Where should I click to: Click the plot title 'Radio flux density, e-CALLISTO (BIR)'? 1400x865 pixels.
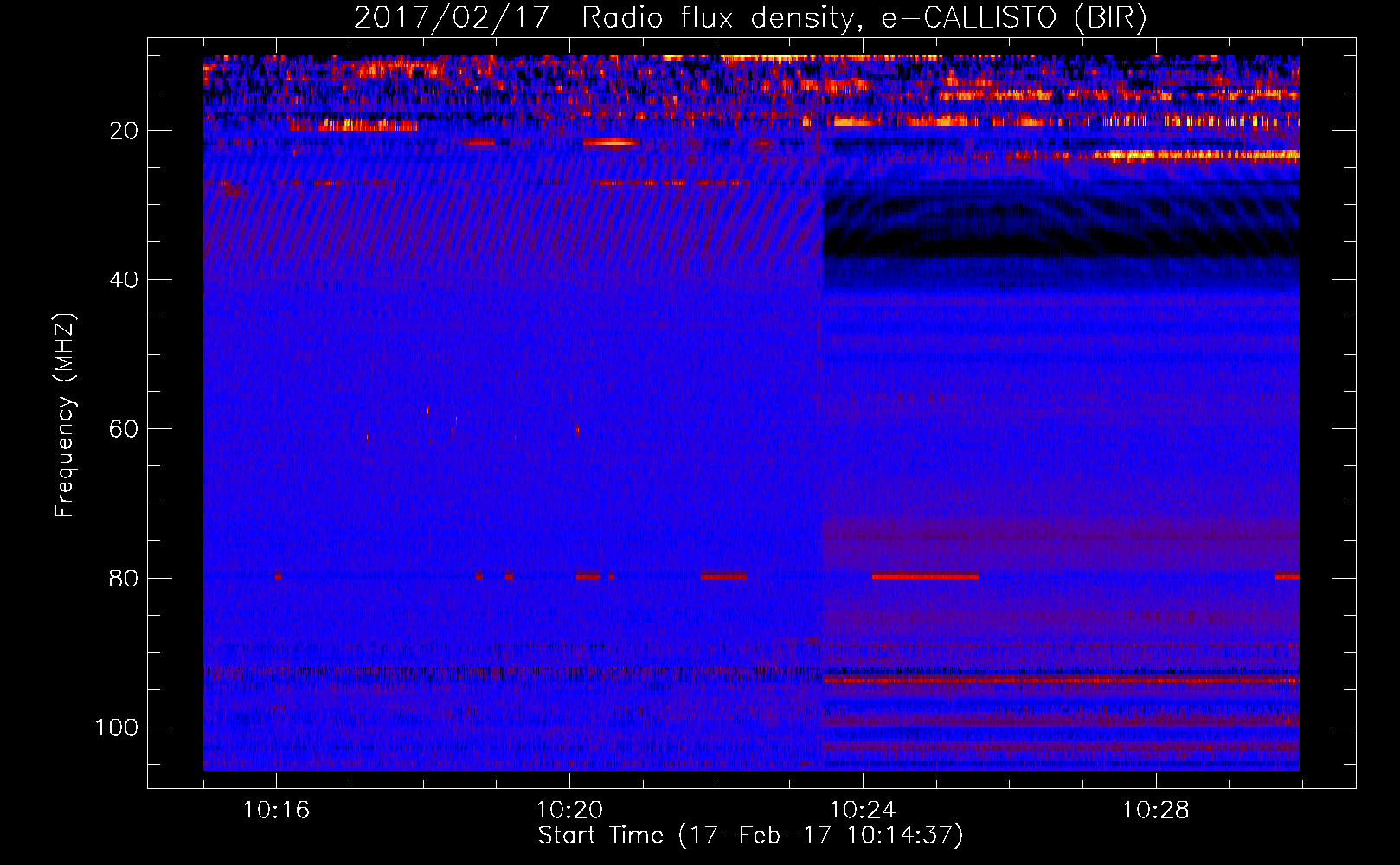tap(864, 18)
